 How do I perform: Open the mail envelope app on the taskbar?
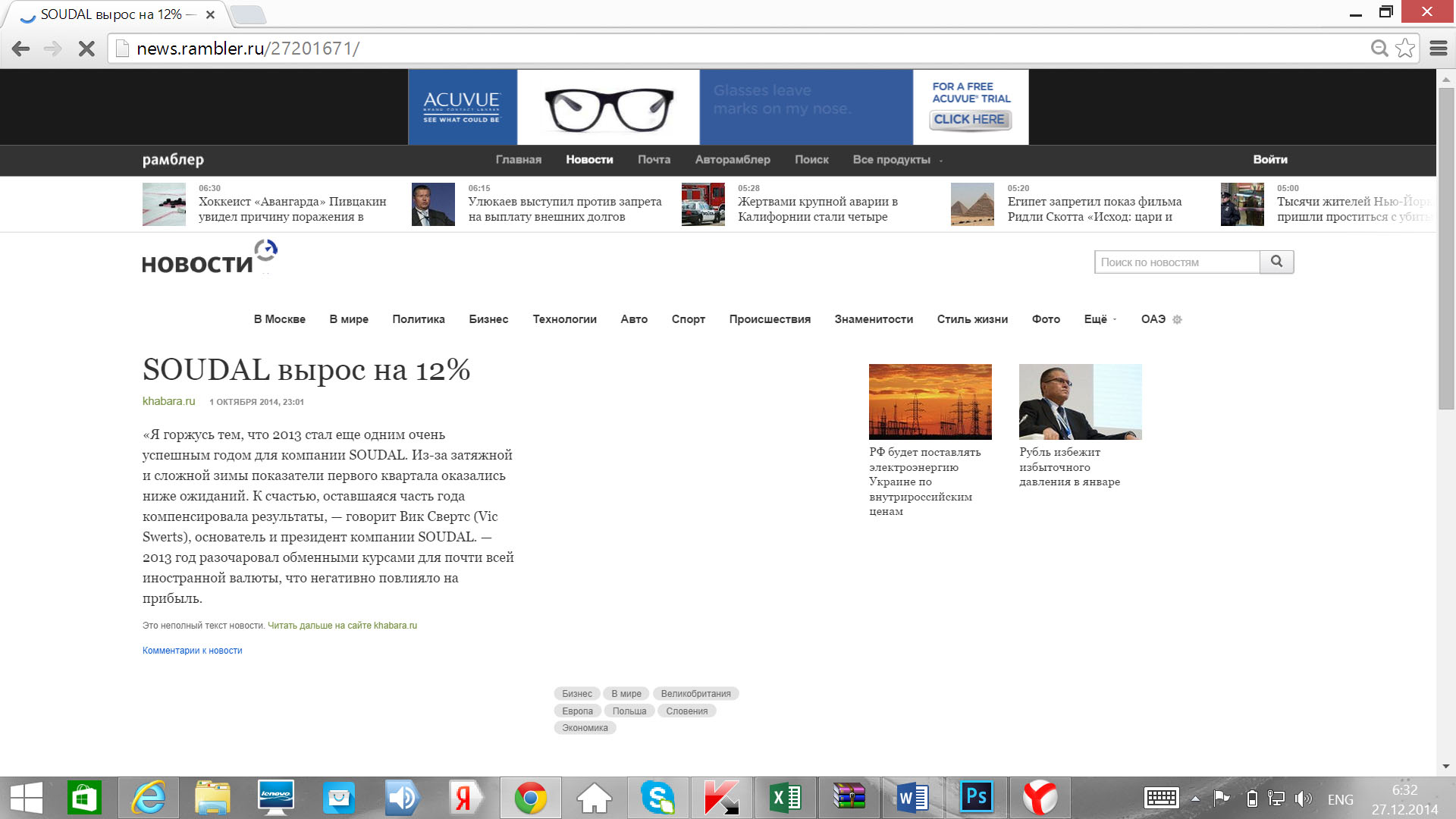pos(338,798)
